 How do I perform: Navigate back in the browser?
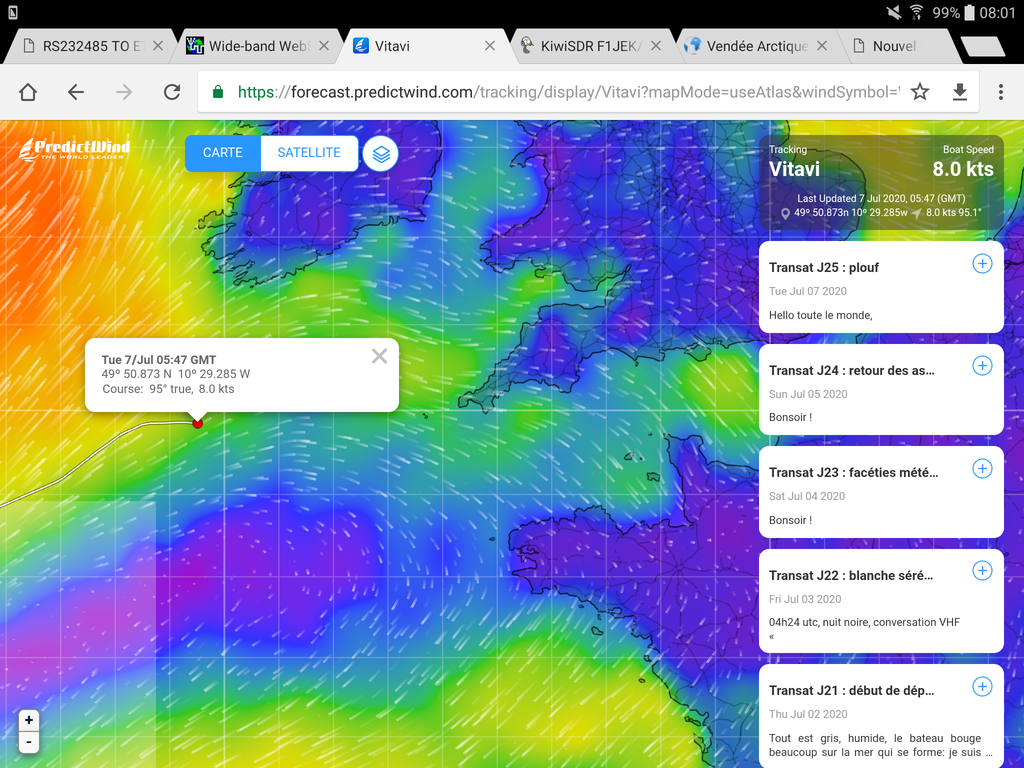pos(76,92)
